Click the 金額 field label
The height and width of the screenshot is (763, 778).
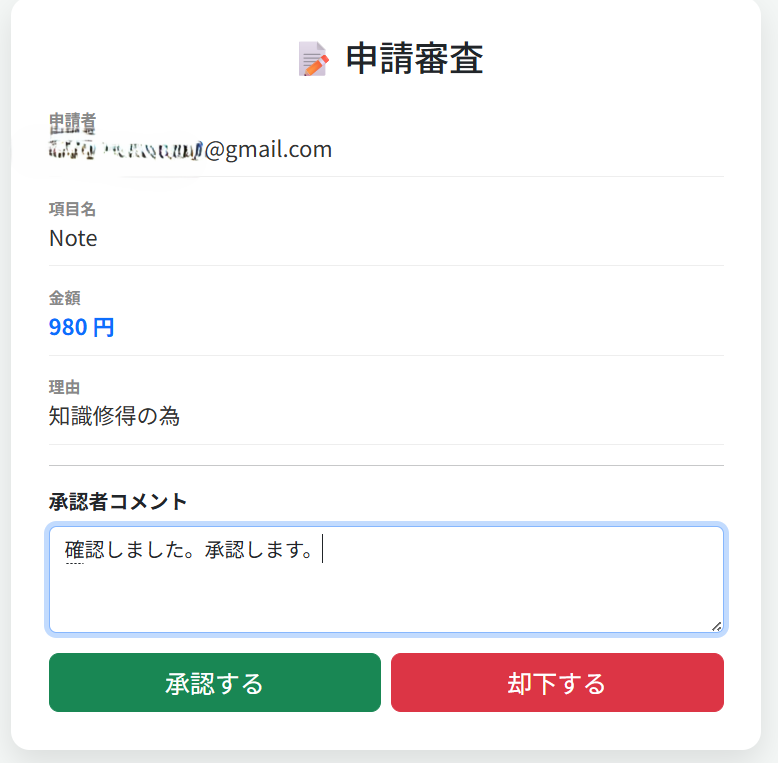coord(64,297)
